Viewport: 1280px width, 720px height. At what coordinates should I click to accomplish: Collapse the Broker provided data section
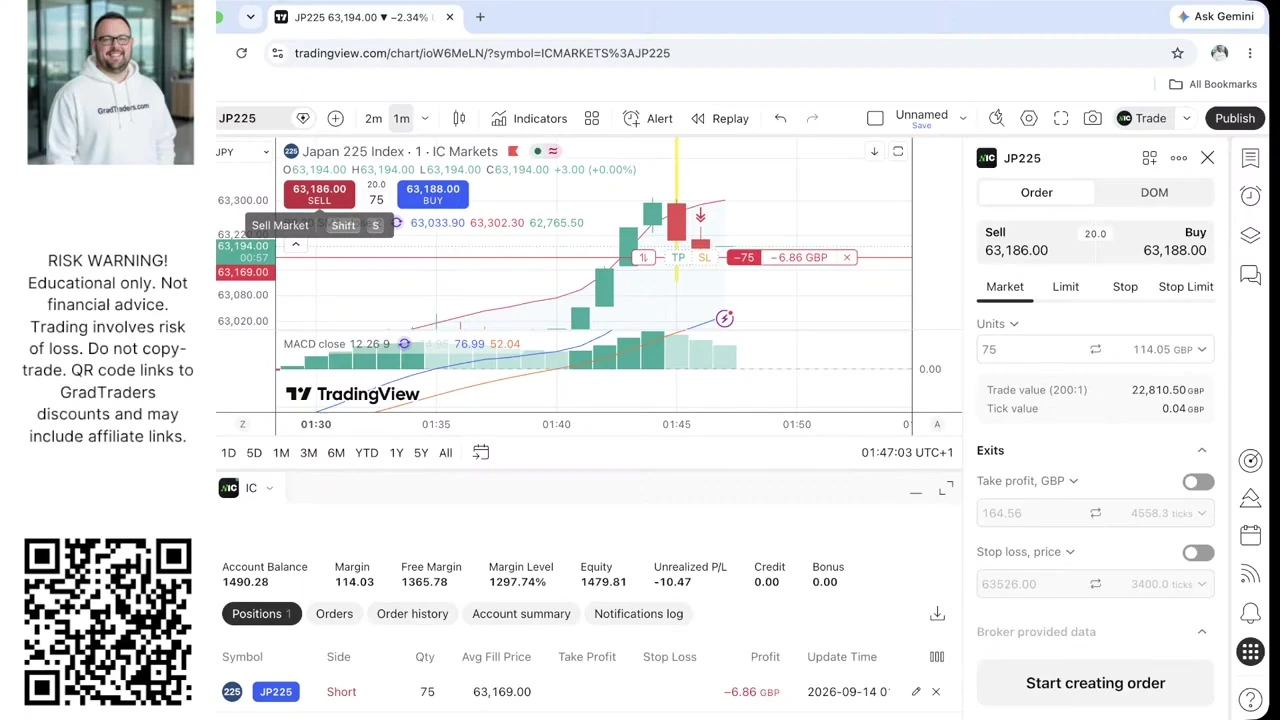(x=1202, y=632)
